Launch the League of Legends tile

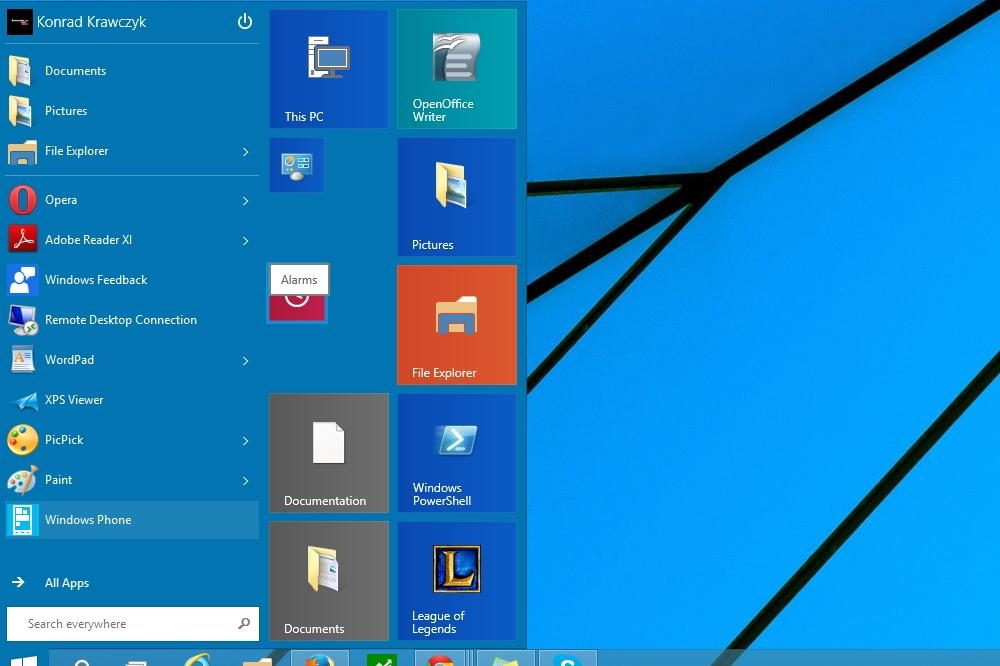pyautogui.click(x=457, y=581)
